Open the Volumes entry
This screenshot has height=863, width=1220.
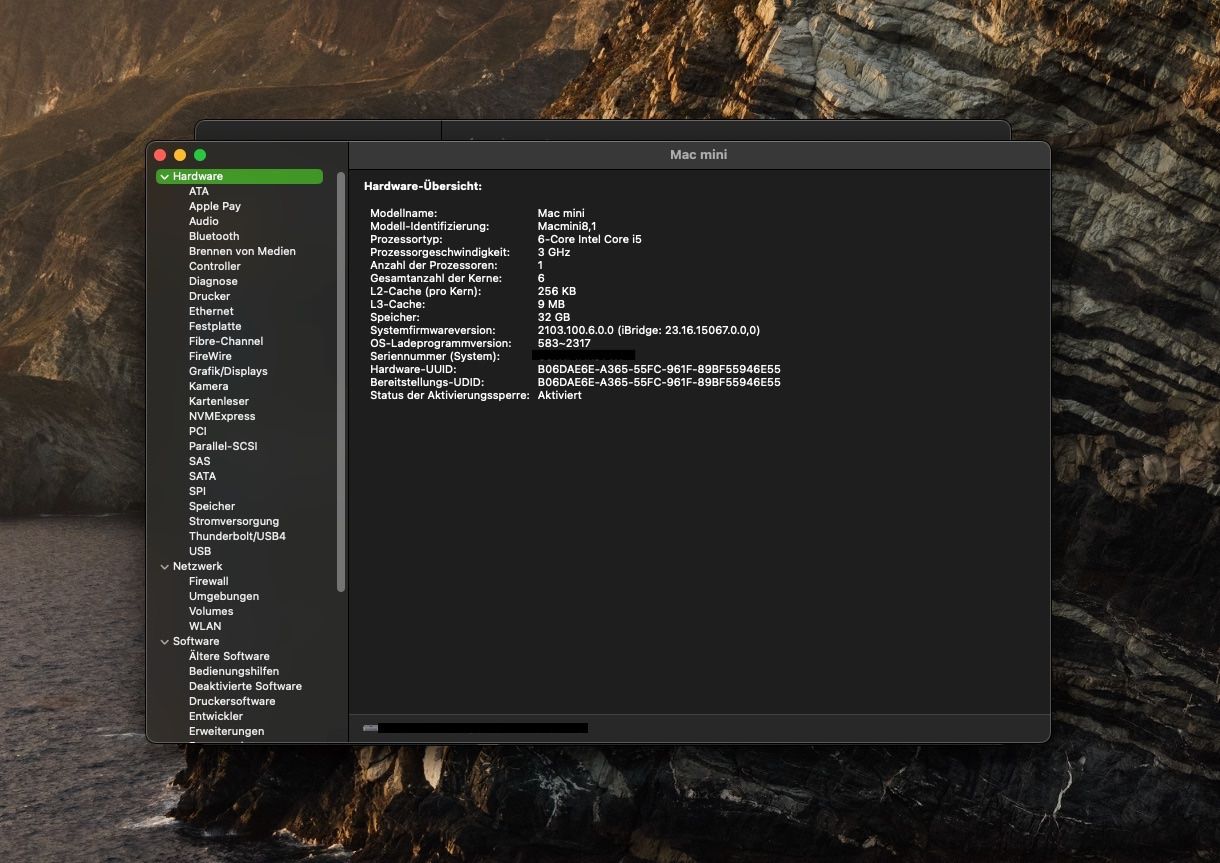pyautogui.click(x=211, y=611)
